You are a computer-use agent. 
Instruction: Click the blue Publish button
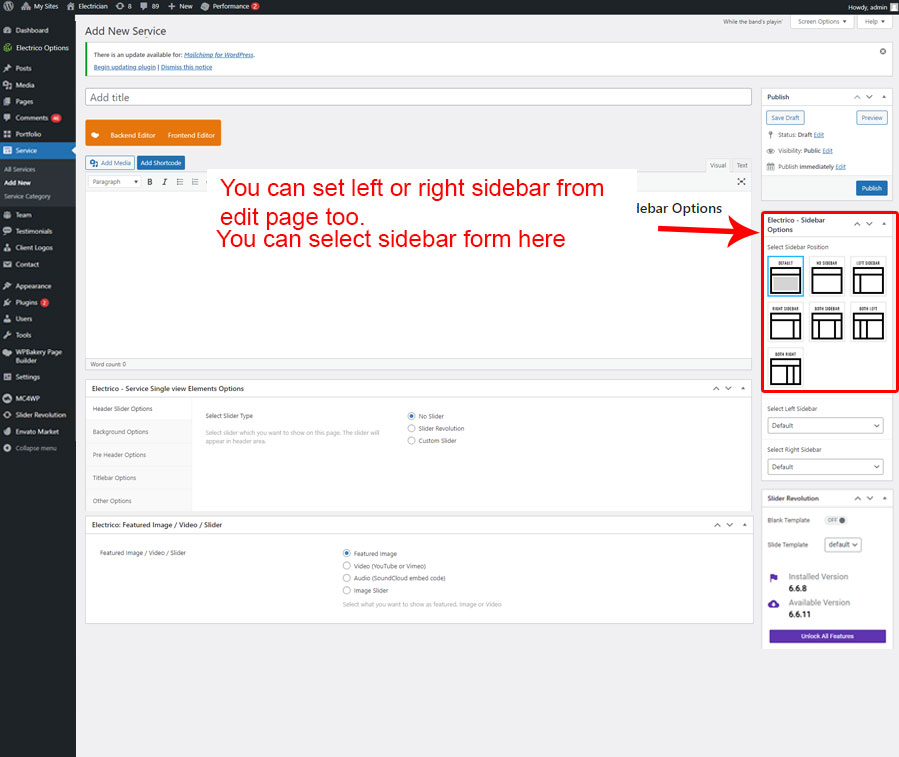tap(871, 188)
